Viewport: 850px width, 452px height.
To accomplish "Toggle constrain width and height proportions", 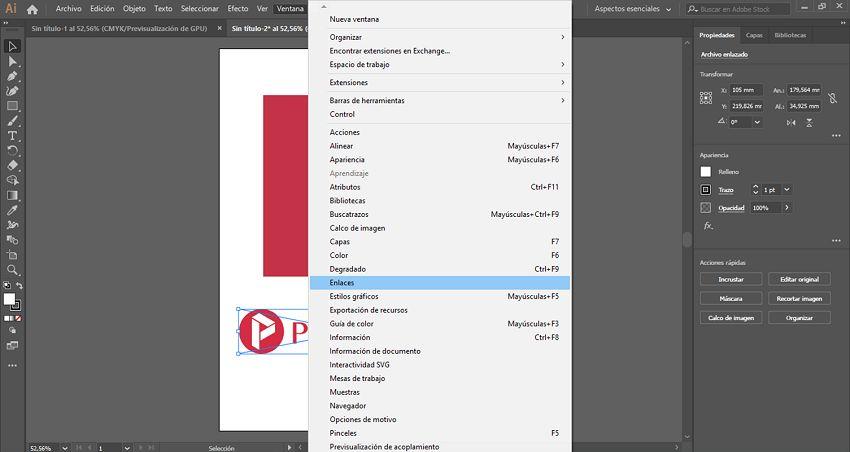I will pos(832,98).
